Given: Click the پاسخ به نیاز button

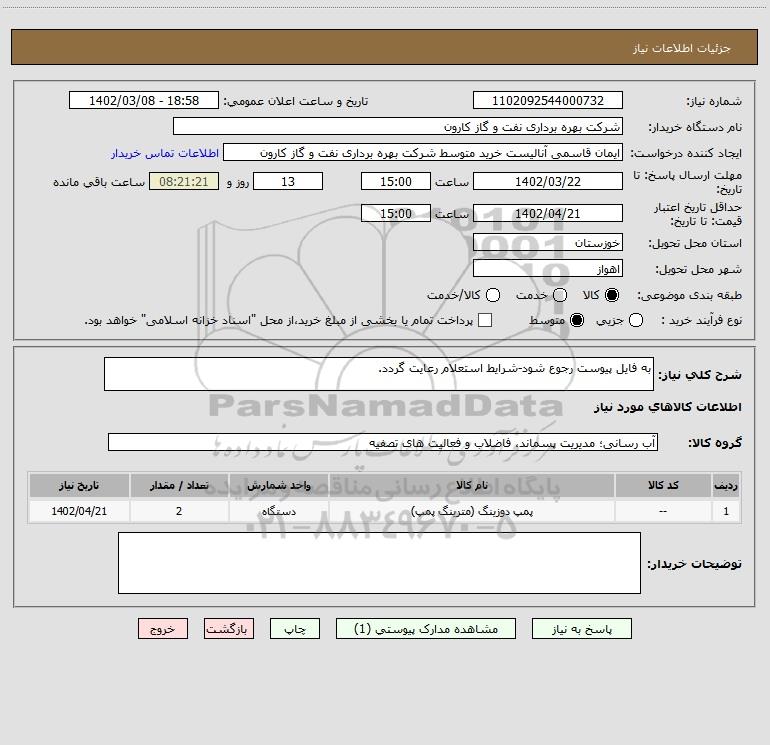Looking at the screenshot, I should click(581, 629).
